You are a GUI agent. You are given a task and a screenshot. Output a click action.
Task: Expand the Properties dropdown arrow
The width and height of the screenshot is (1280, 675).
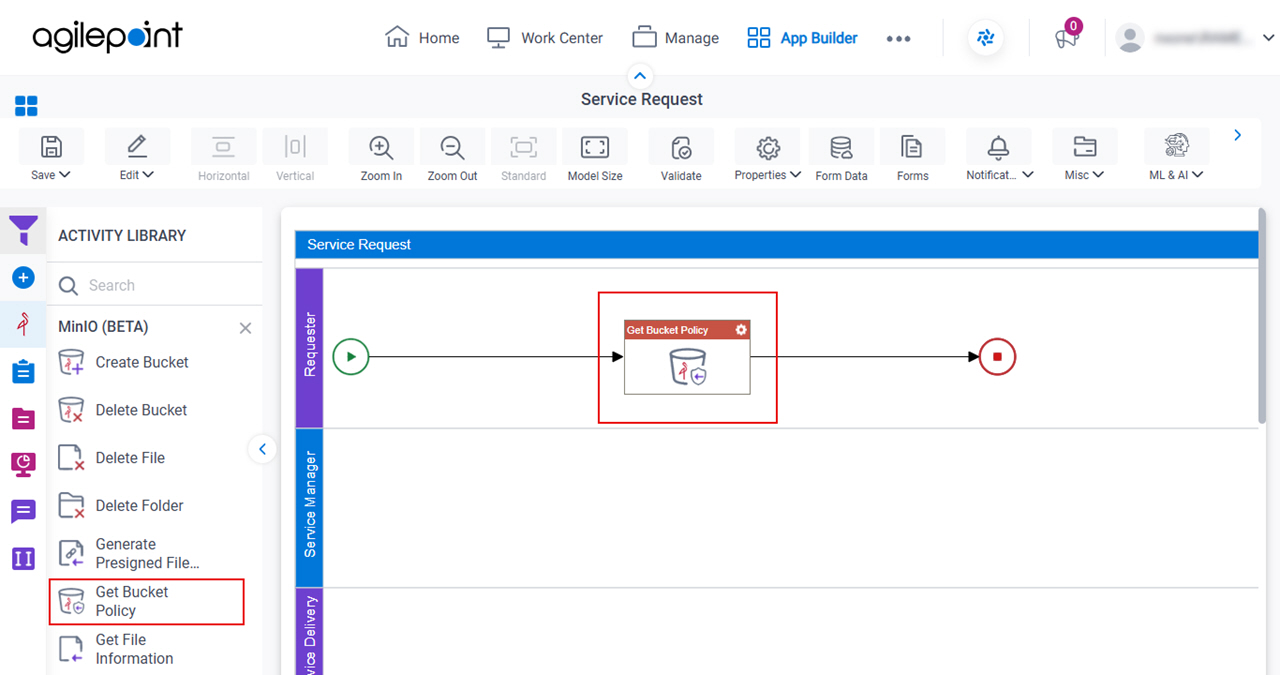(x=795, y=175)
